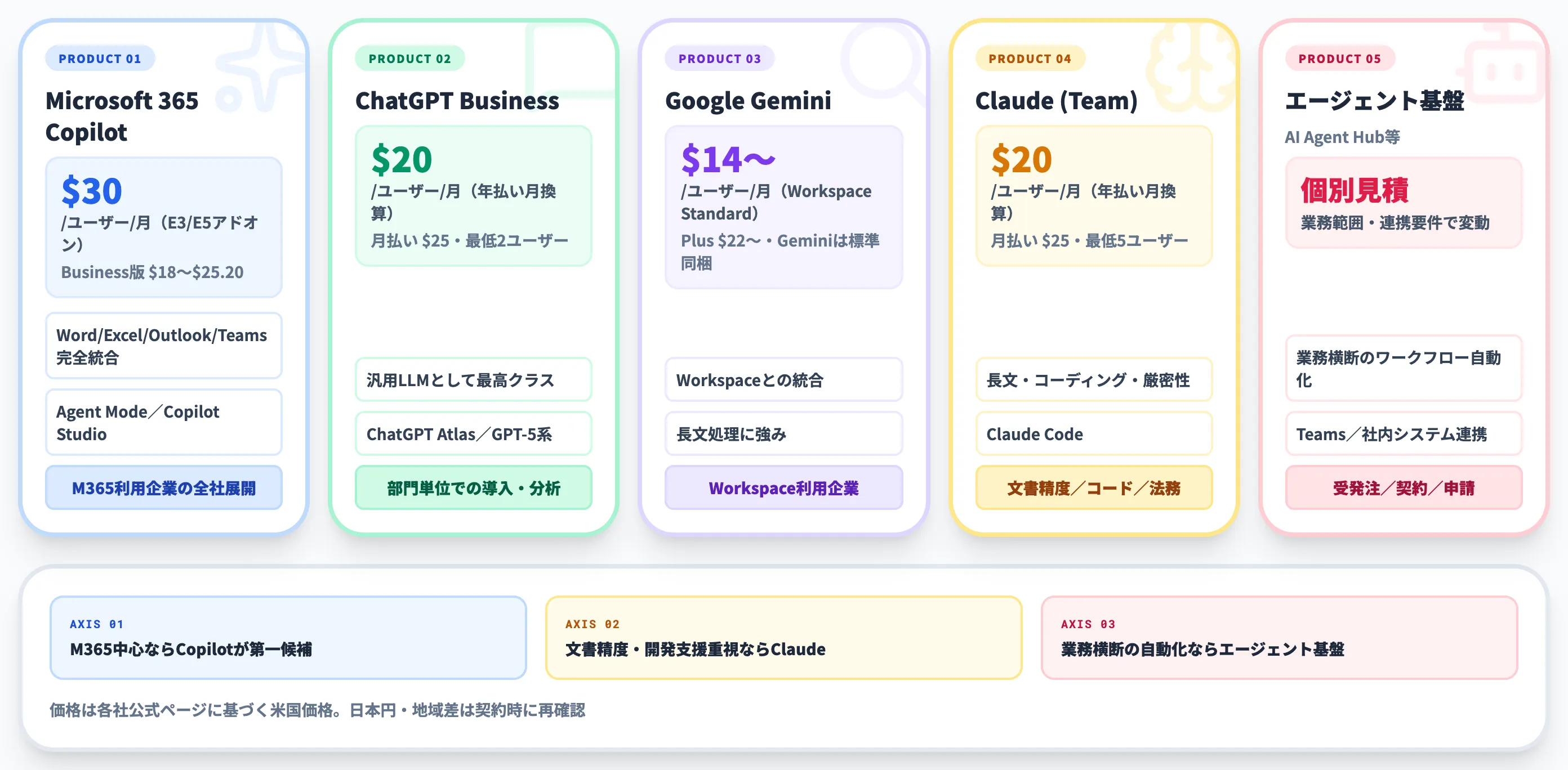Click the 汎用LLMとして最高クラス feature box
This screenshot has height=770, width=1568.
click(474, 379)
